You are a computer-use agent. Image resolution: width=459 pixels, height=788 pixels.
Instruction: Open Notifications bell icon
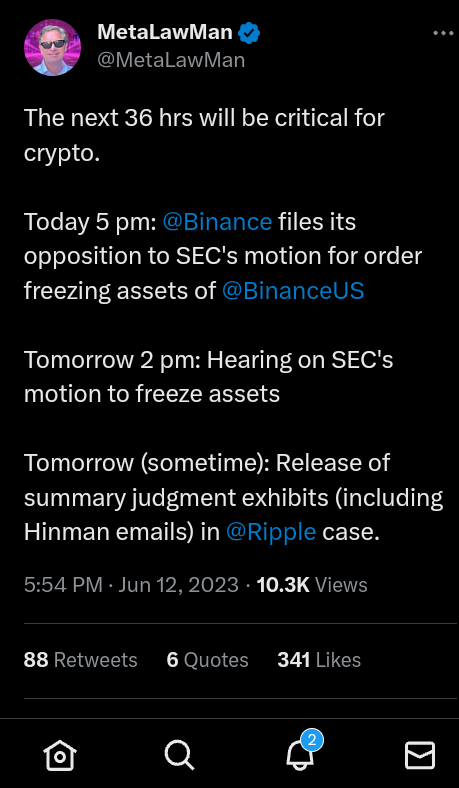point(300,755)
